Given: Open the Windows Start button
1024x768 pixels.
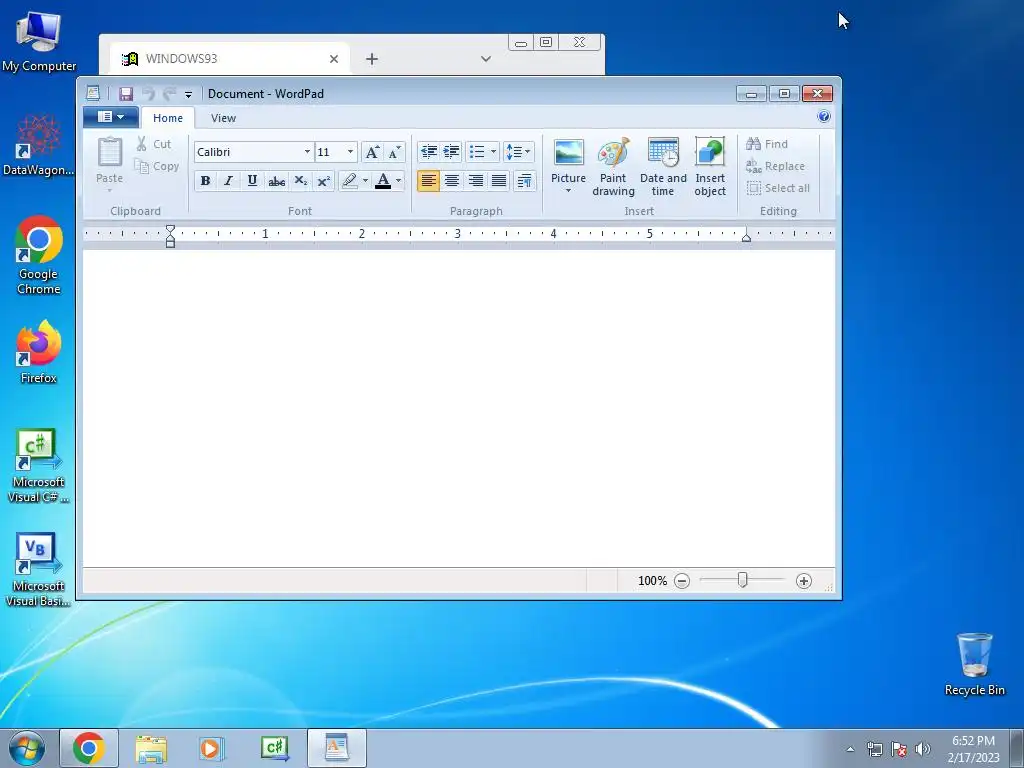Looking at the screenshot, I should tap(27, 748).
